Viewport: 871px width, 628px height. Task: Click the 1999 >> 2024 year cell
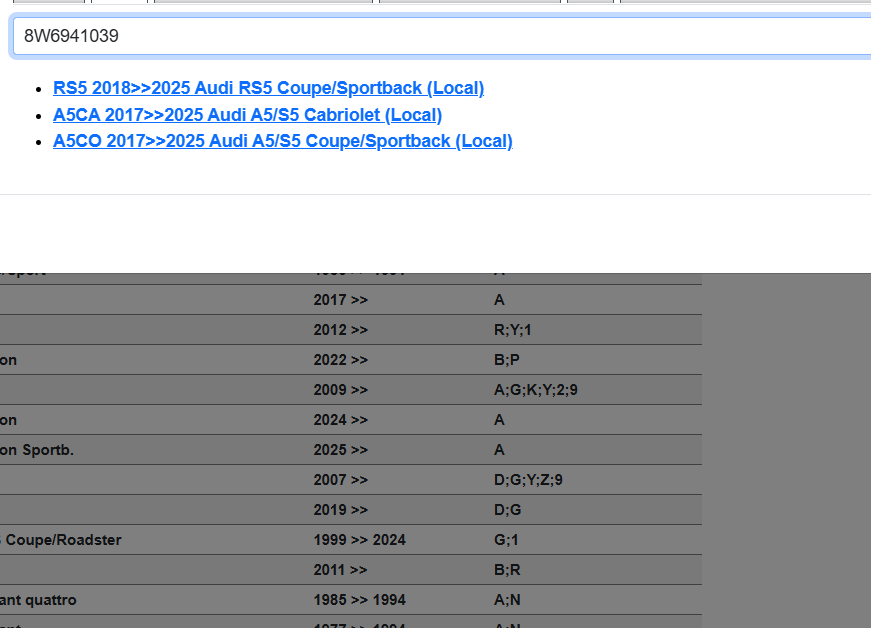pyautogui.click(x=359, y=540)
